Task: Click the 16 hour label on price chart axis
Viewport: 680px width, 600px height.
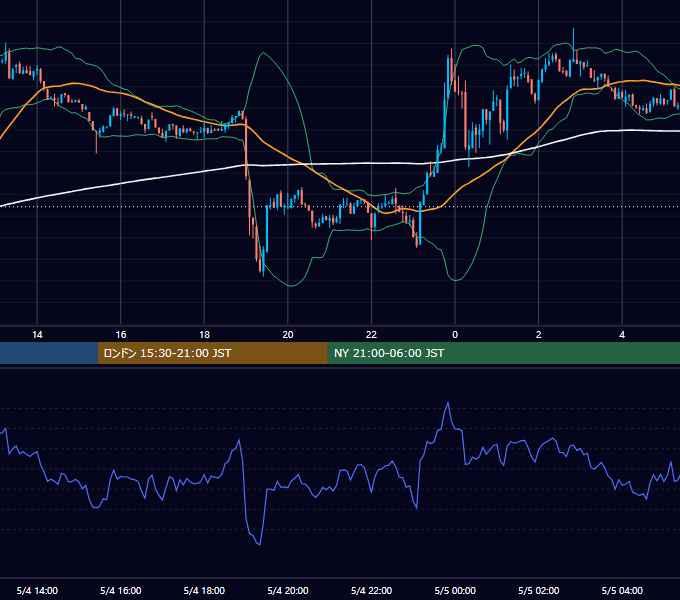Action: point(121,335)
